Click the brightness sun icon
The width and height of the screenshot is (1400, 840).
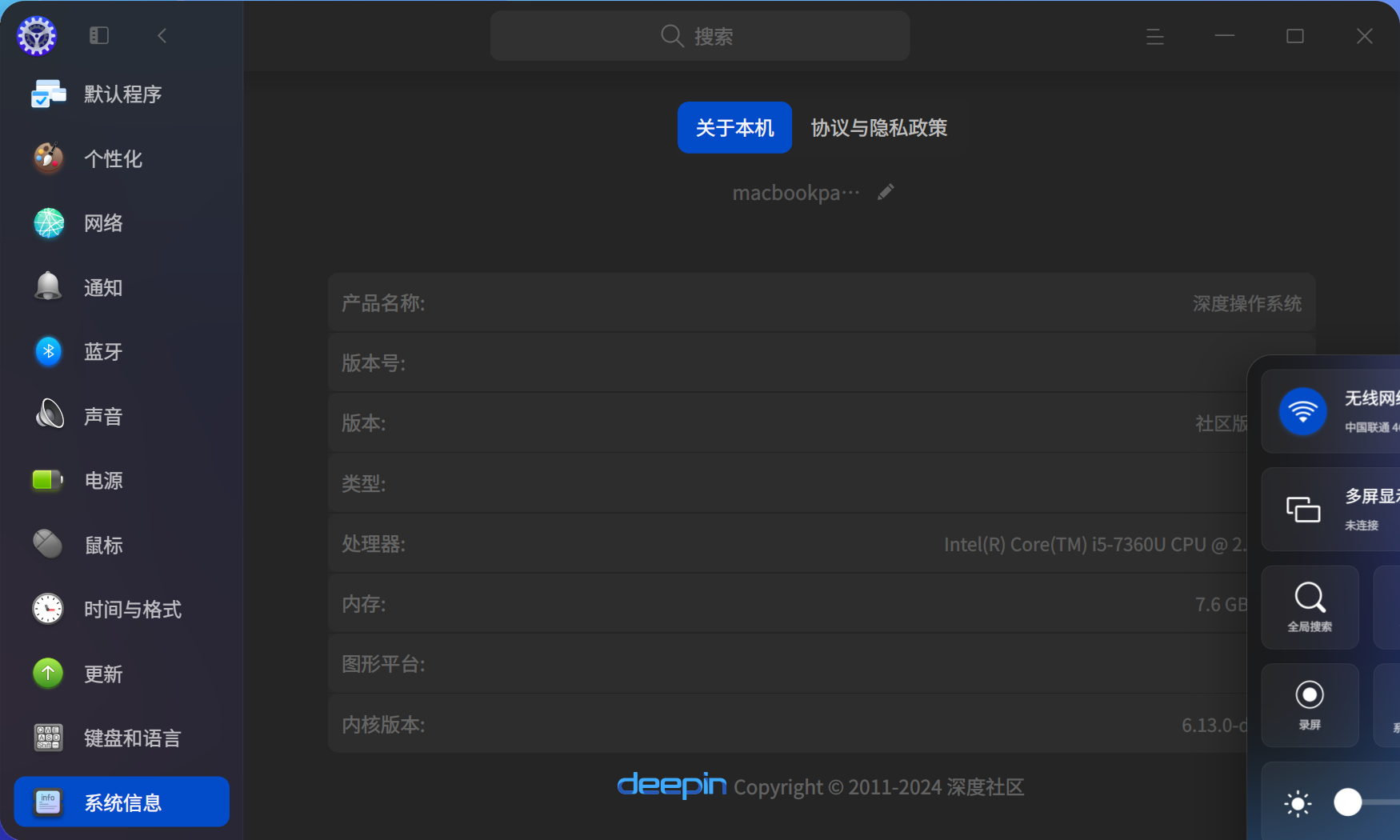coord(1298,803)
